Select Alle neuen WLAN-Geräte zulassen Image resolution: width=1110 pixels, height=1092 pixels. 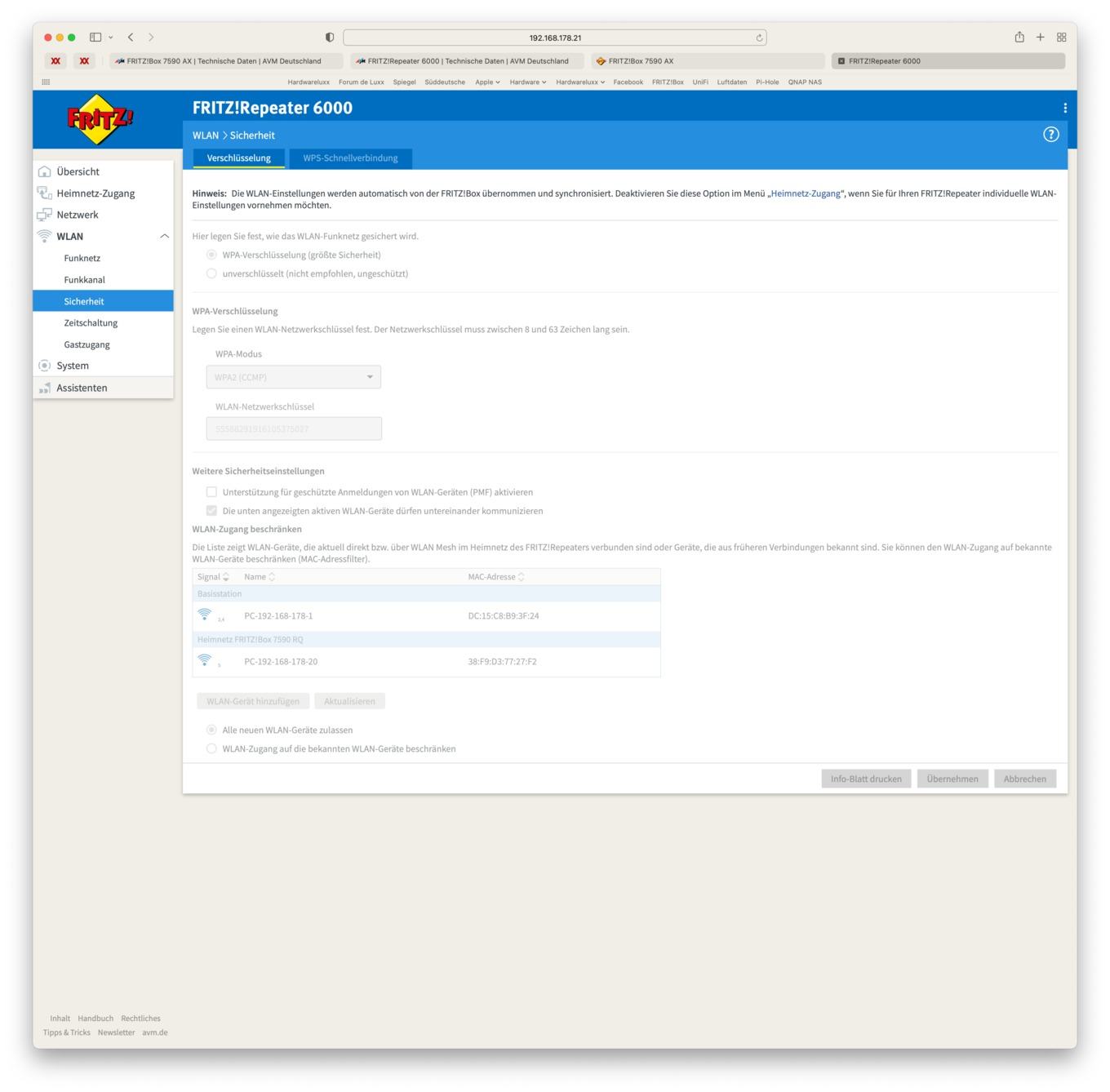pos(211,730)
